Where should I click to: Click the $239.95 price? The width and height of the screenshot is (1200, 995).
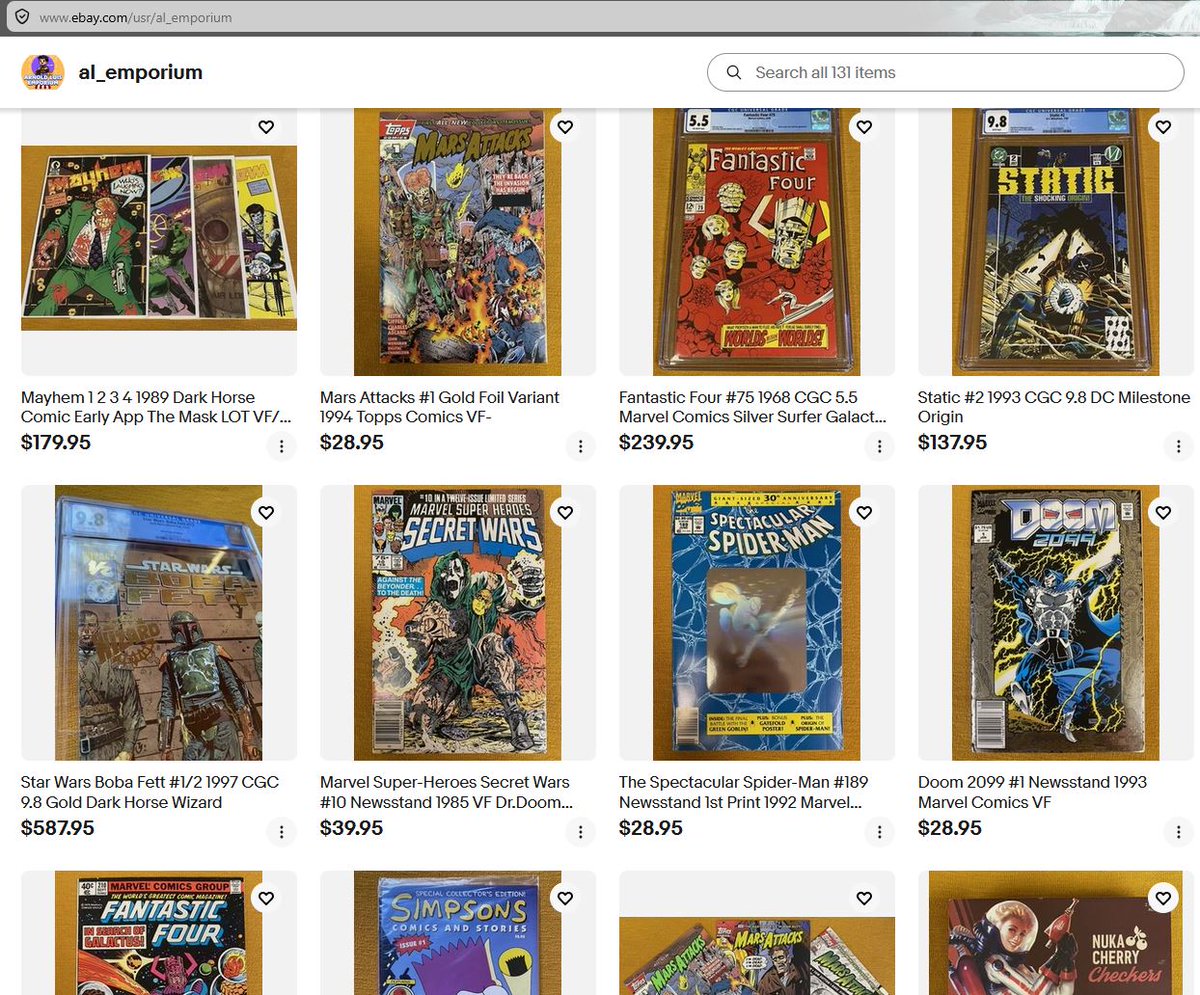pyautogui.click(x=656, y=442)
